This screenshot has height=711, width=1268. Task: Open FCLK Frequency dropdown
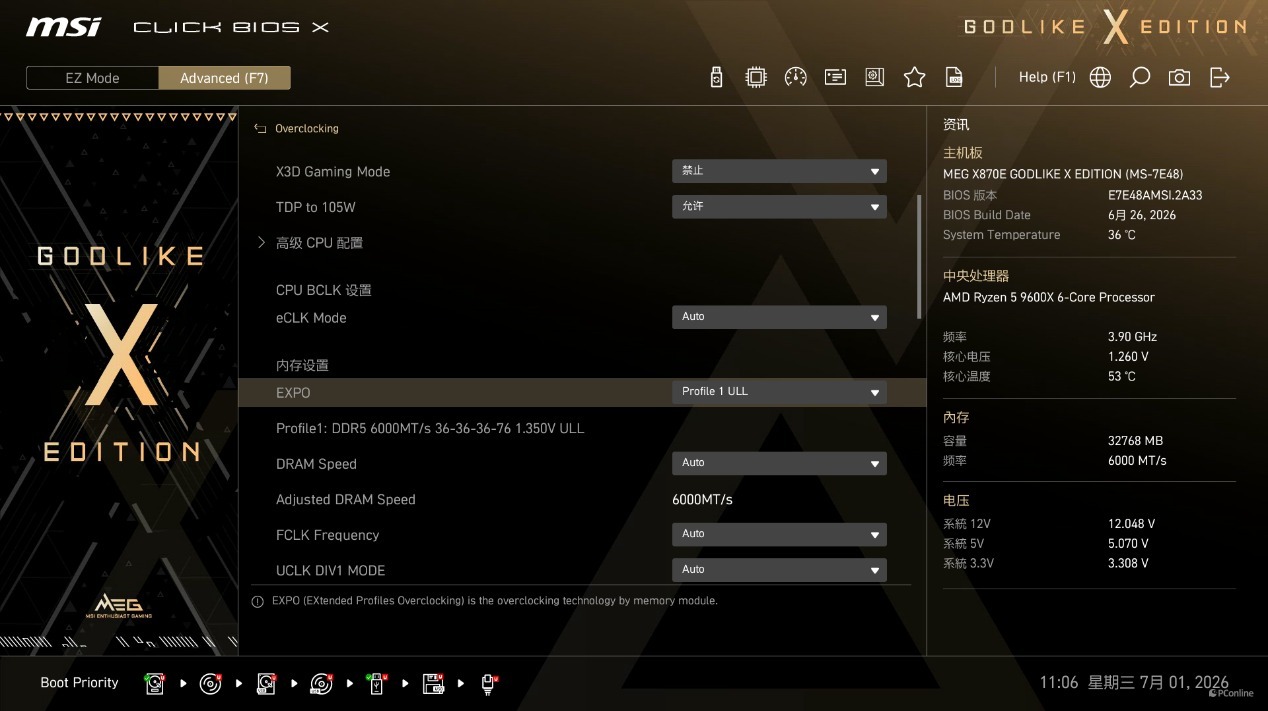[x=779, y=534]
